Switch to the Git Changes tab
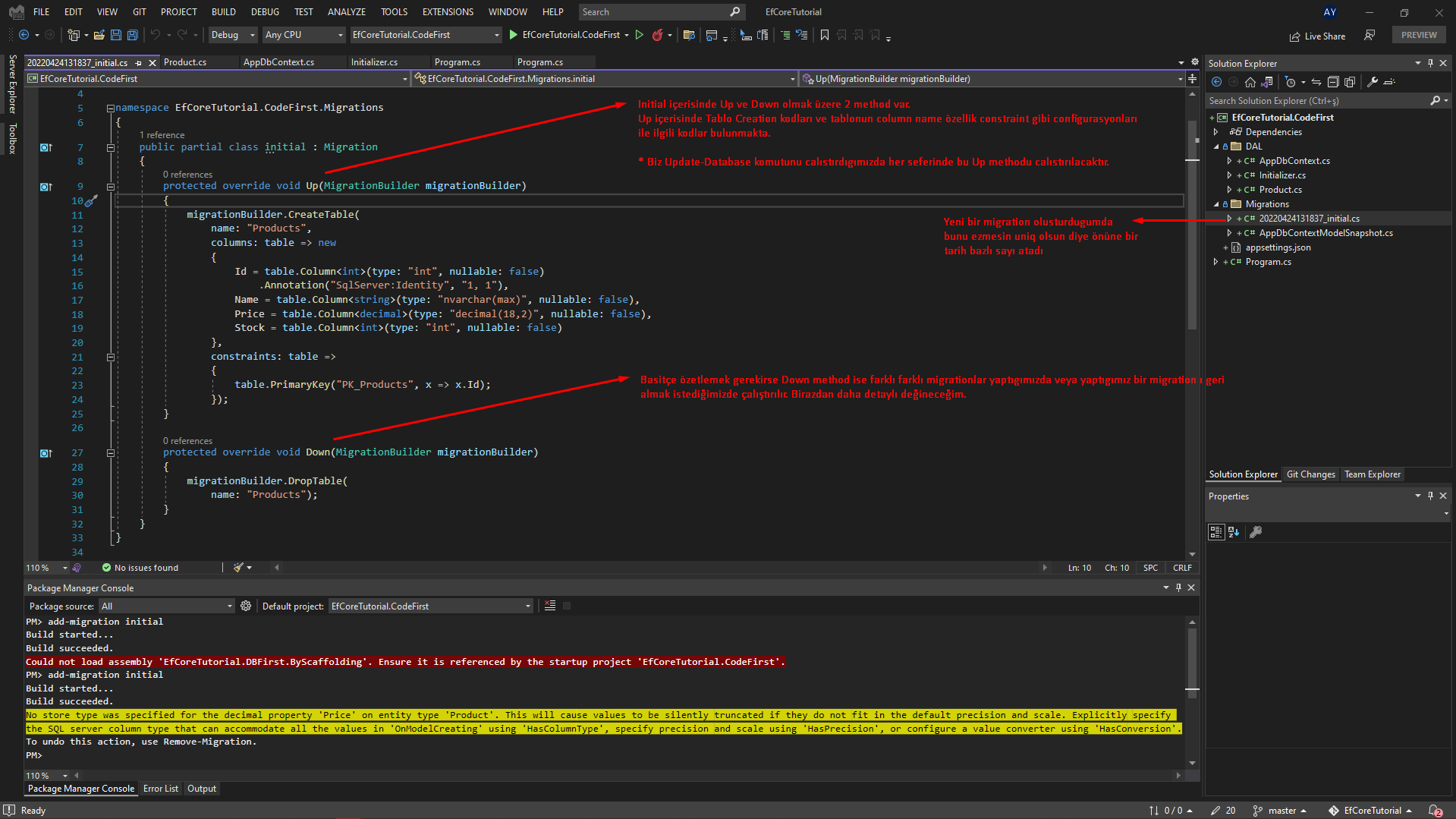This screenshot has height=819, width=1456. pos(1310,474)
